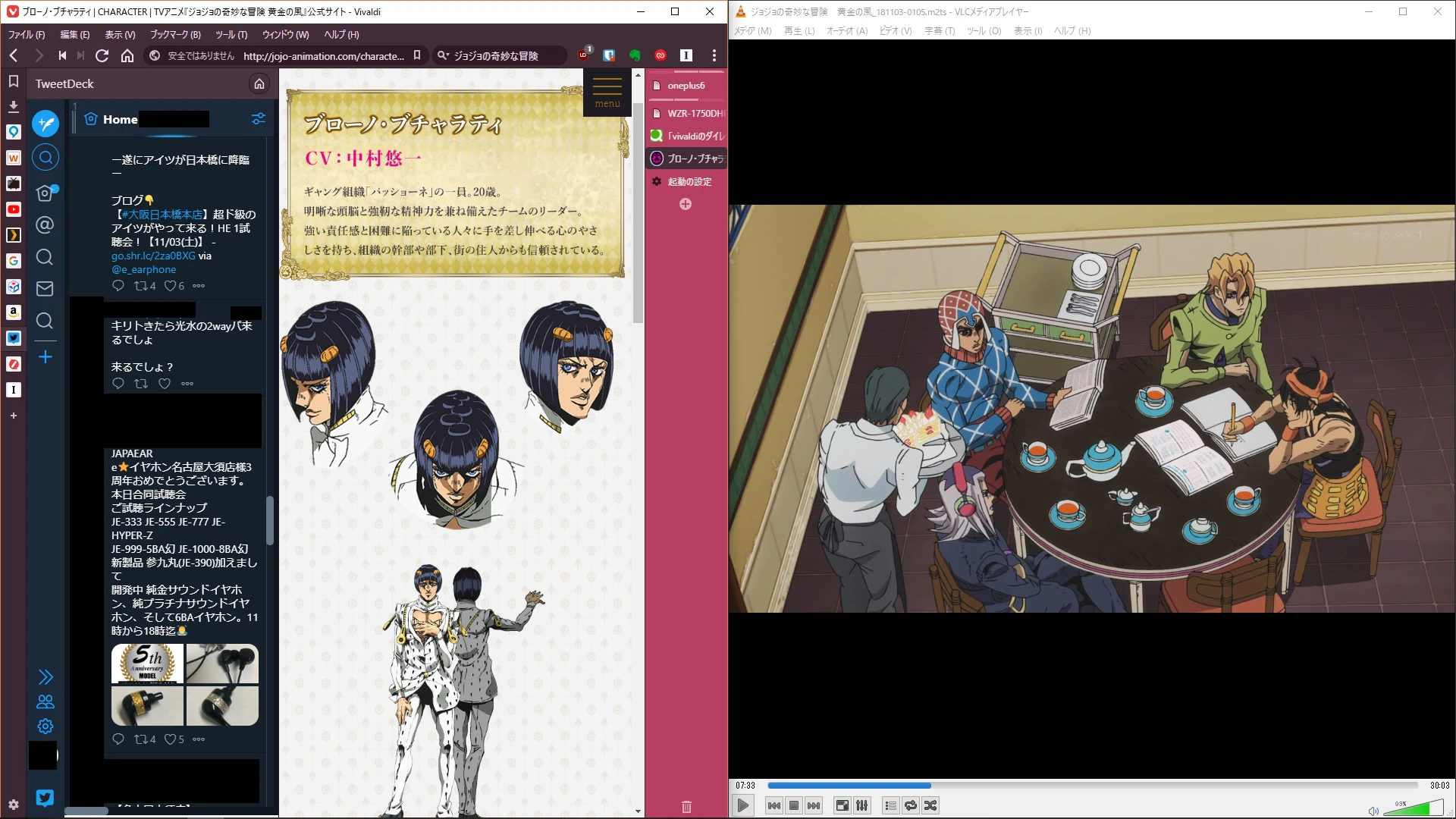
Task: Toggle VLC fullscreen mode
Action: click(x=843, y=805)
